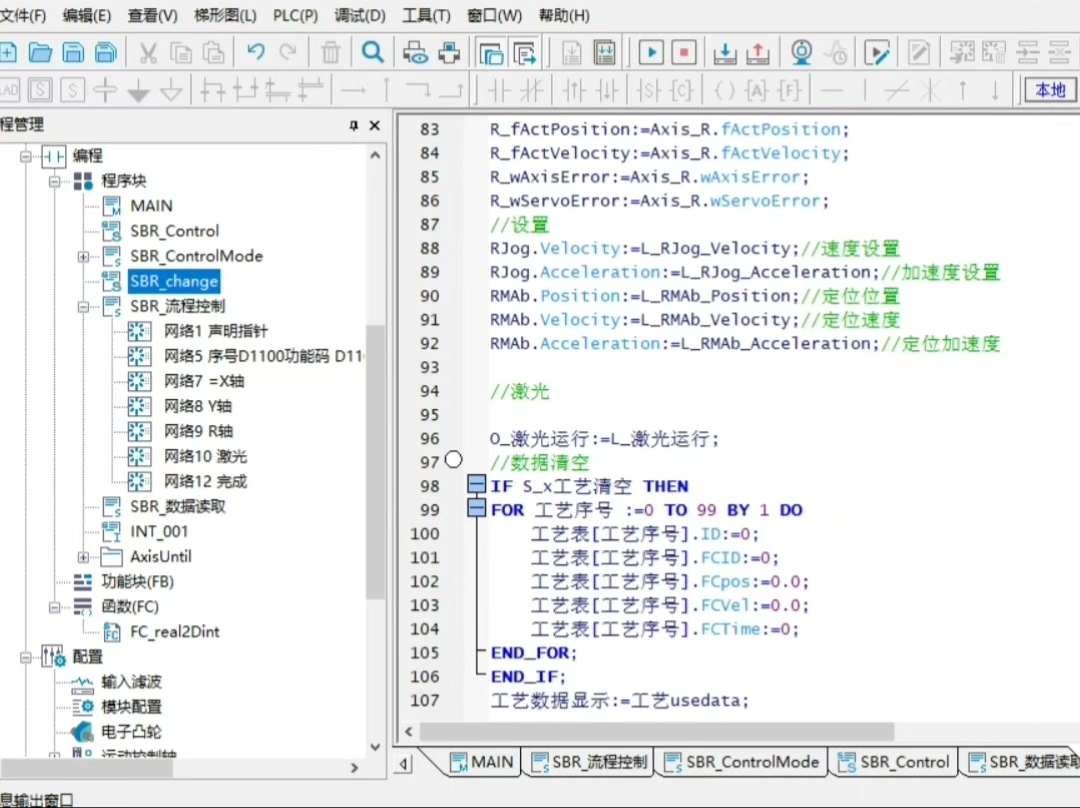Click the redo arrow icon
The width and height of the screenshot is (1080, 808).
tap(288, 52)
